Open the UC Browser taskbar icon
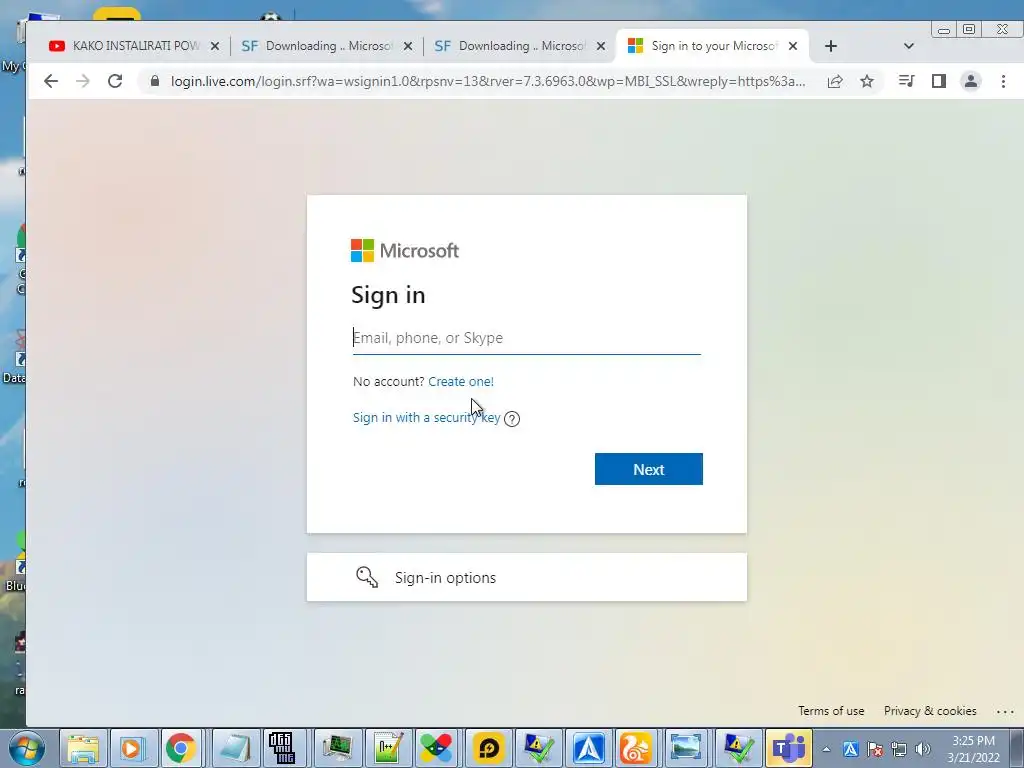Image resolution: width=1024 pixels, height=768 pixels. pyautogui.click(x=636, y=748)
